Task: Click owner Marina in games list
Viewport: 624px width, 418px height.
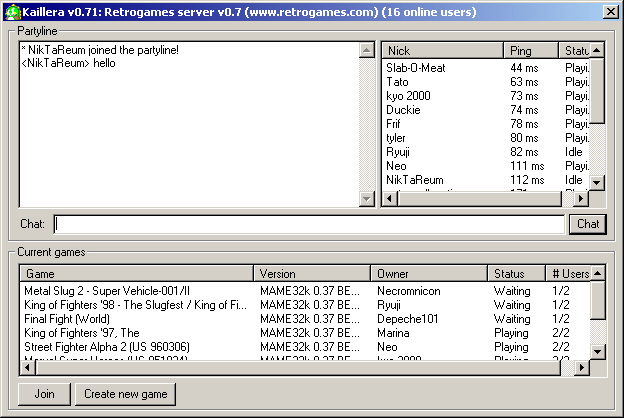Action: coord(393,333)
